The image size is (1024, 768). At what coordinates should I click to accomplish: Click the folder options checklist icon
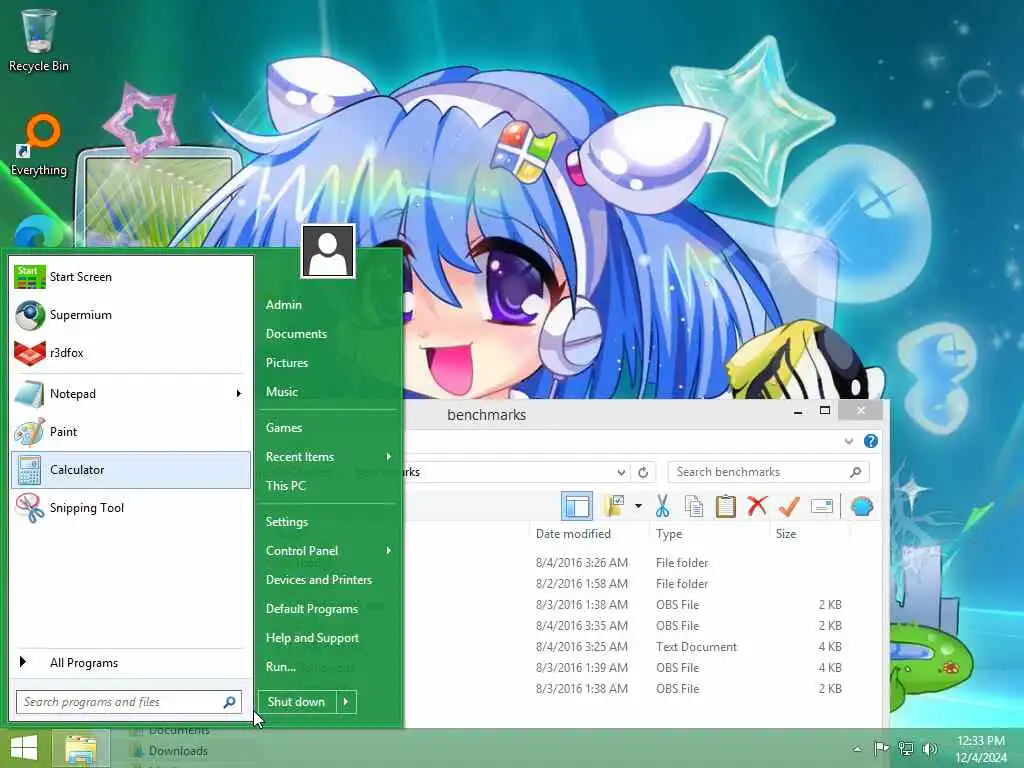coord(614,506)
